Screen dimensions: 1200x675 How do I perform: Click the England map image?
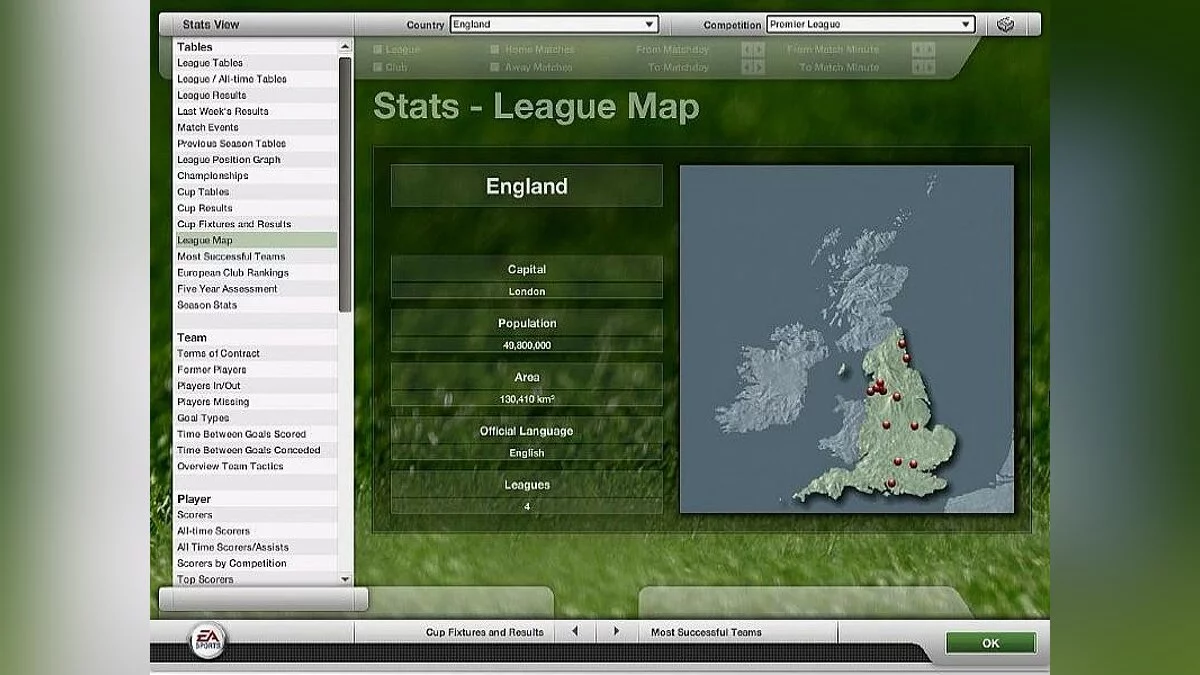click(846, 339)
